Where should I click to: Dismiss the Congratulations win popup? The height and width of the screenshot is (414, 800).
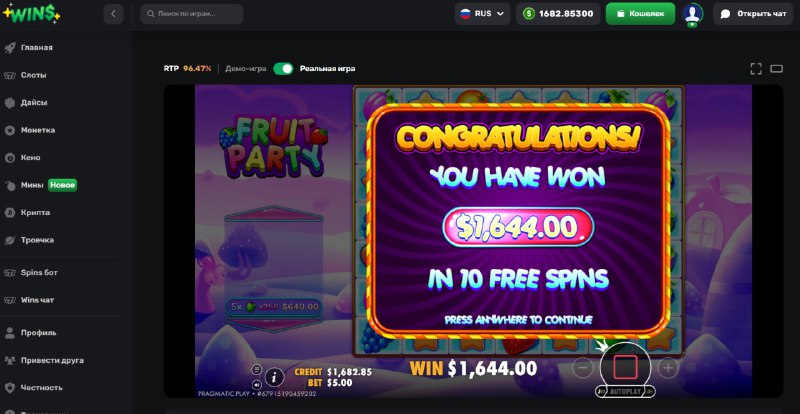click(518, 222)
